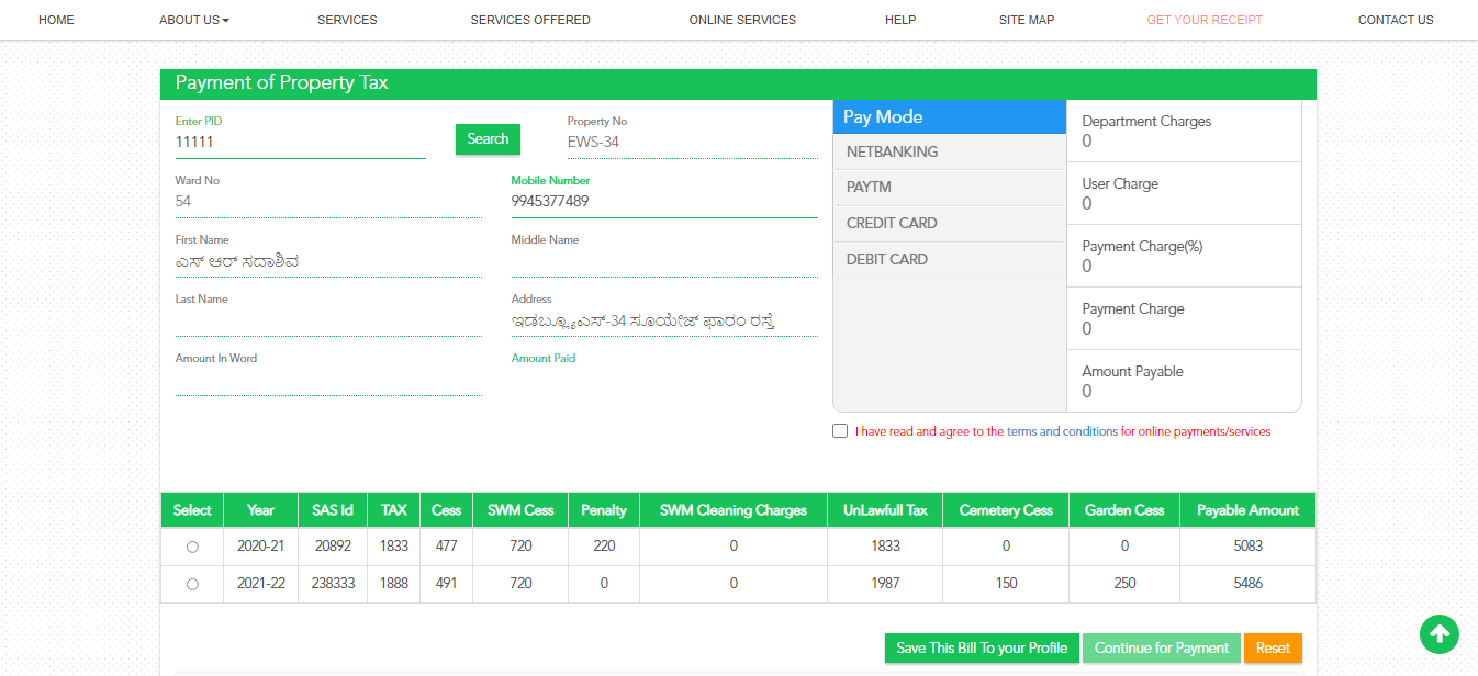
Task: Click Continue for Payment
Action: tap(1161, 647)
